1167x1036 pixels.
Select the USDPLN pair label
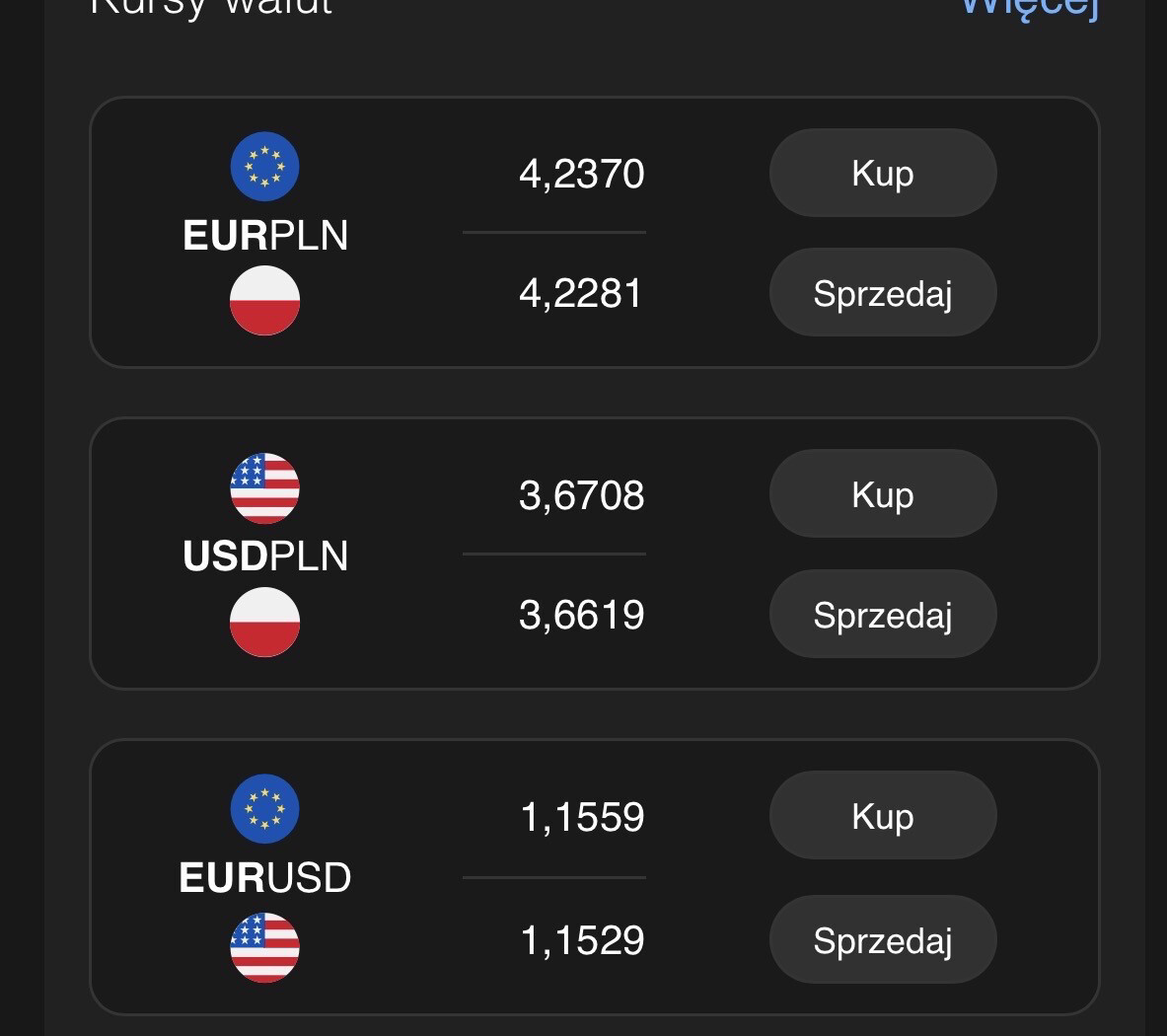265,556
